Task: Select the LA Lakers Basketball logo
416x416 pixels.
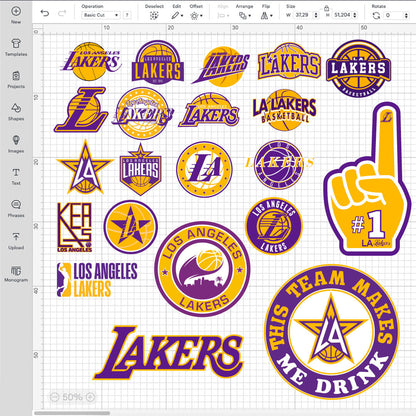Action: pos(284,110)
